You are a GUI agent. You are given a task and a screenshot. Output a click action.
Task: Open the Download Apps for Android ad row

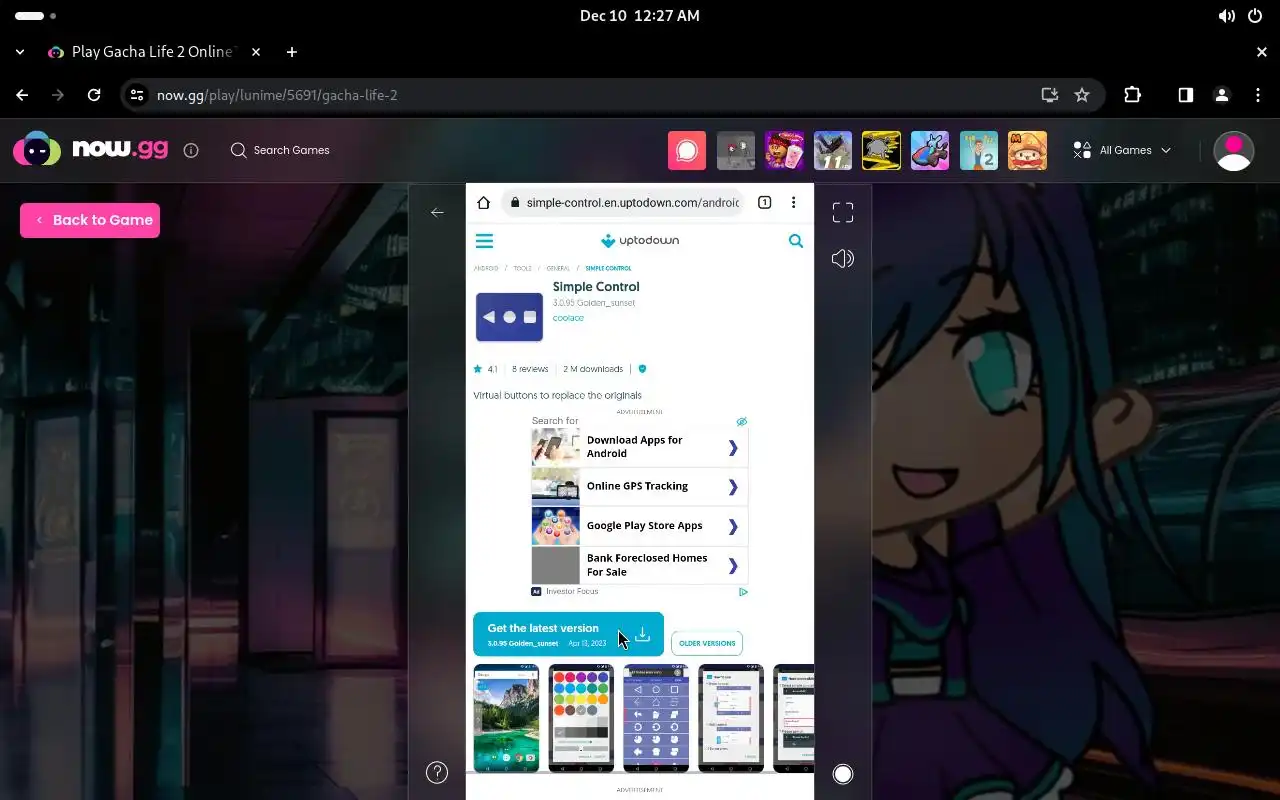pyautogui.click(x=639, y=447)
